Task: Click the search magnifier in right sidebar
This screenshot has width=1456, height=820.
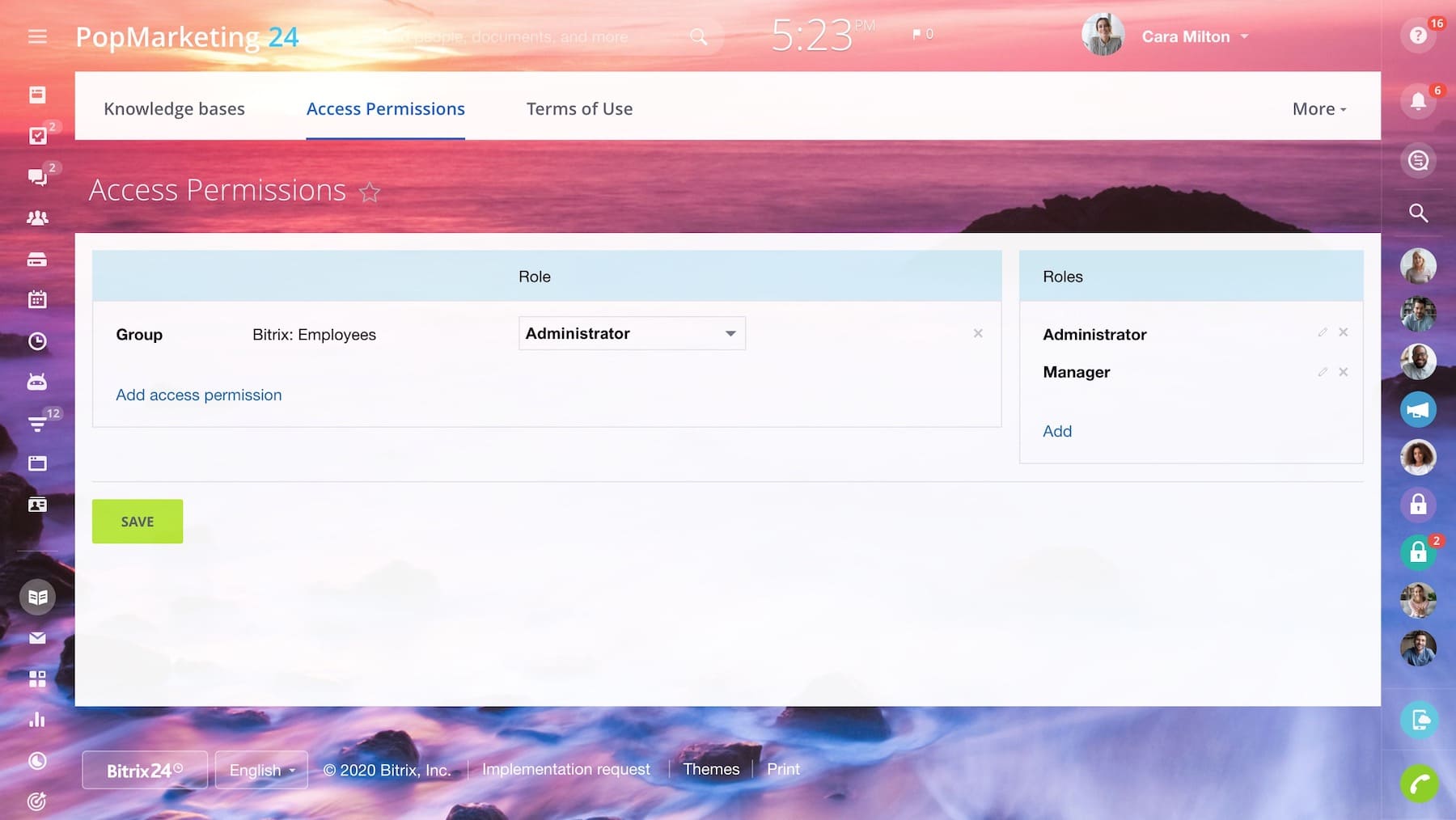Action: 1418,213
